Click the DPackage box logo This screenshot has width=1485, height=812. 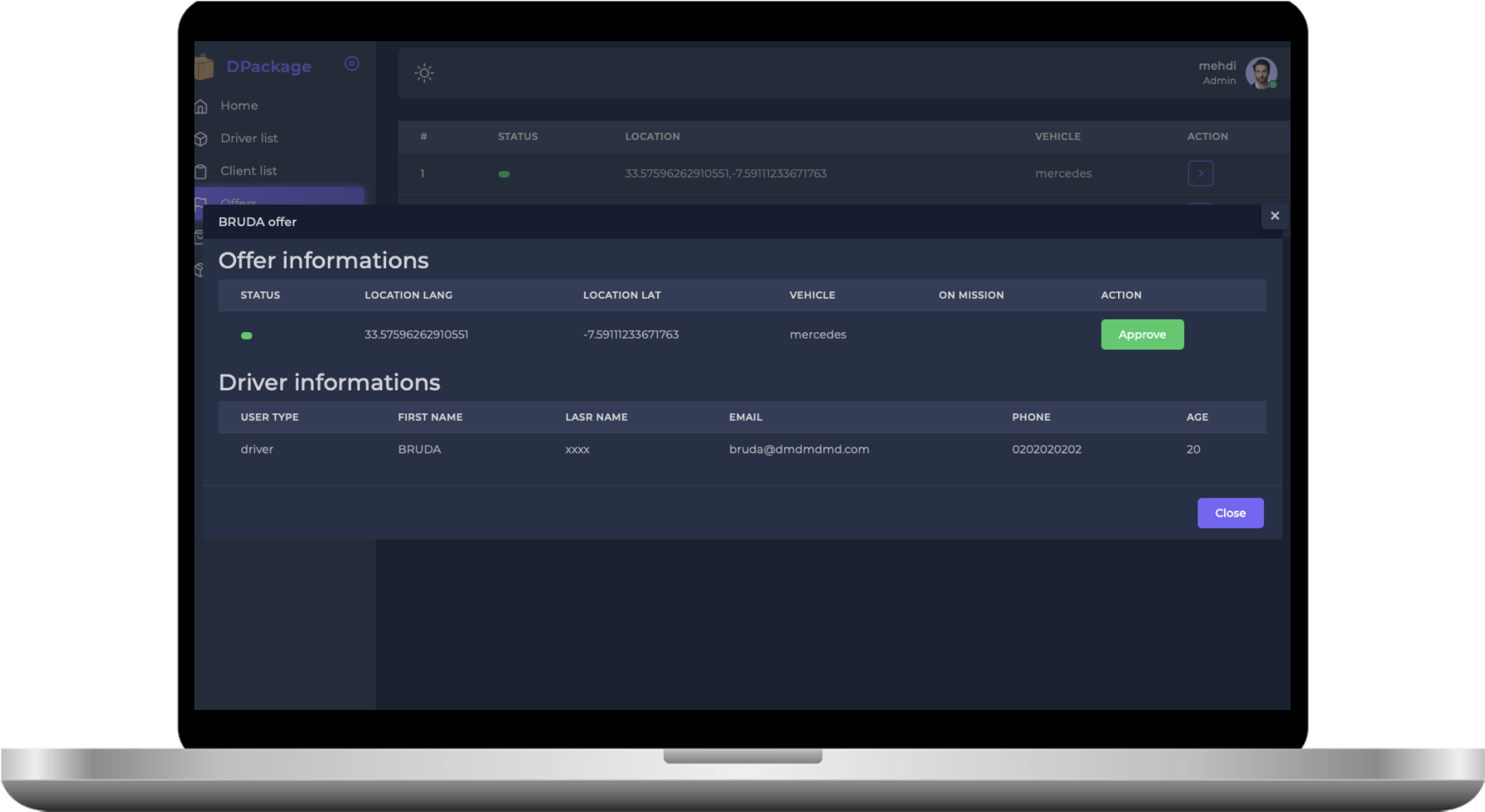204,67
